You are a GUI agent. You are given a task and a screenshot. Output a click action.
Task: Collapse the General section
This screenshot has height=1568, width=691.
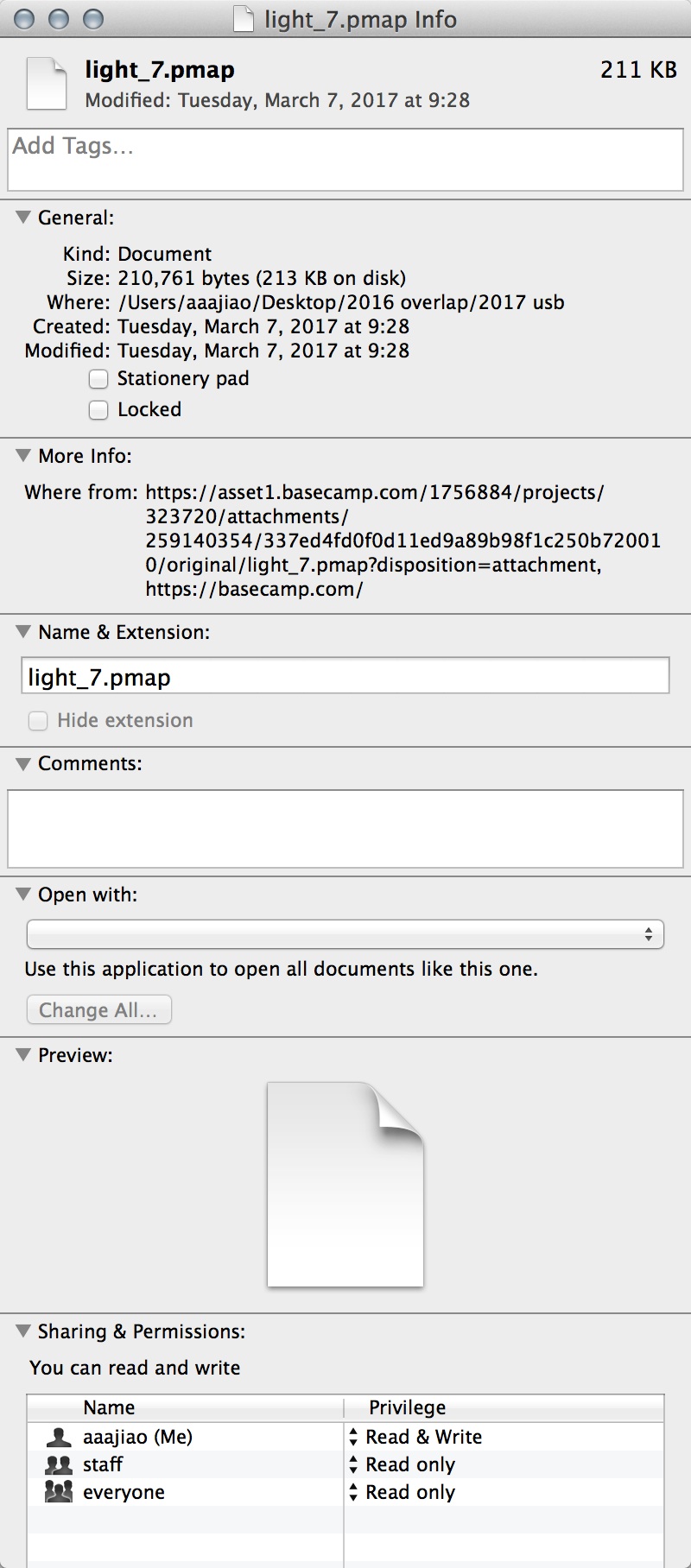24,218
